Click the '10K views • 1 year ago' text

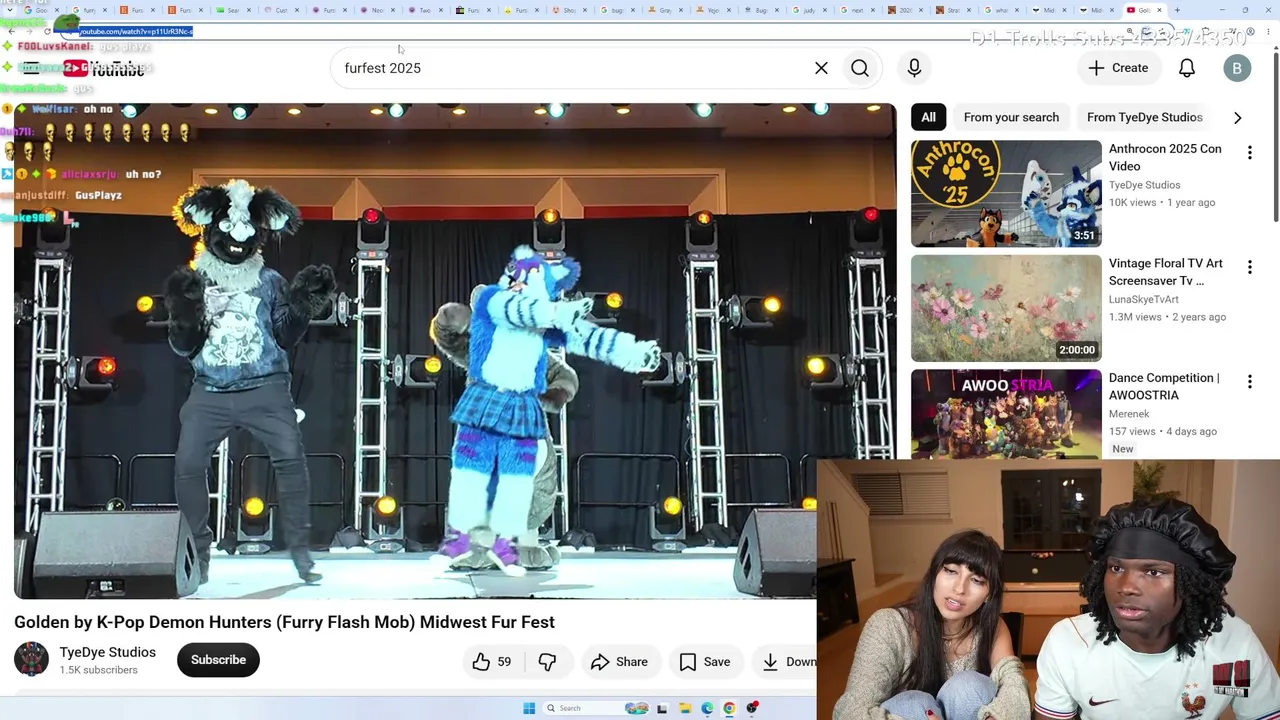coord(1162,202)
